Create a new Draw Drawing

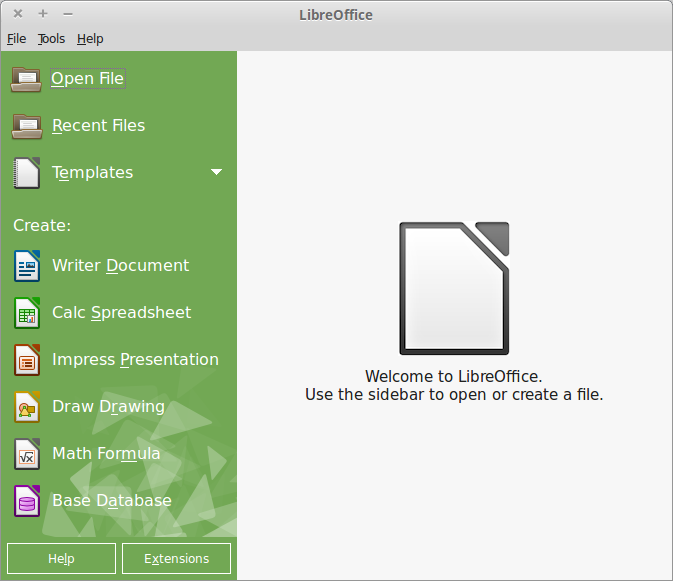click(x=108, y=406)
